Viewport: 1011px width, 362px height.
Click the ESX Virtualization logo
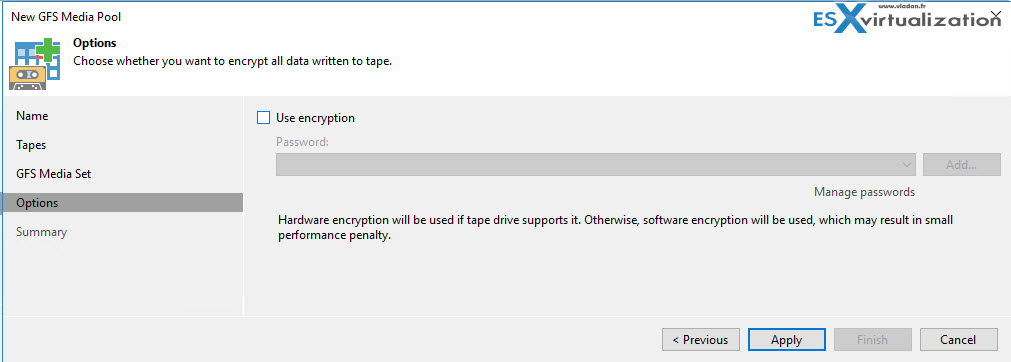pos(904,21)
